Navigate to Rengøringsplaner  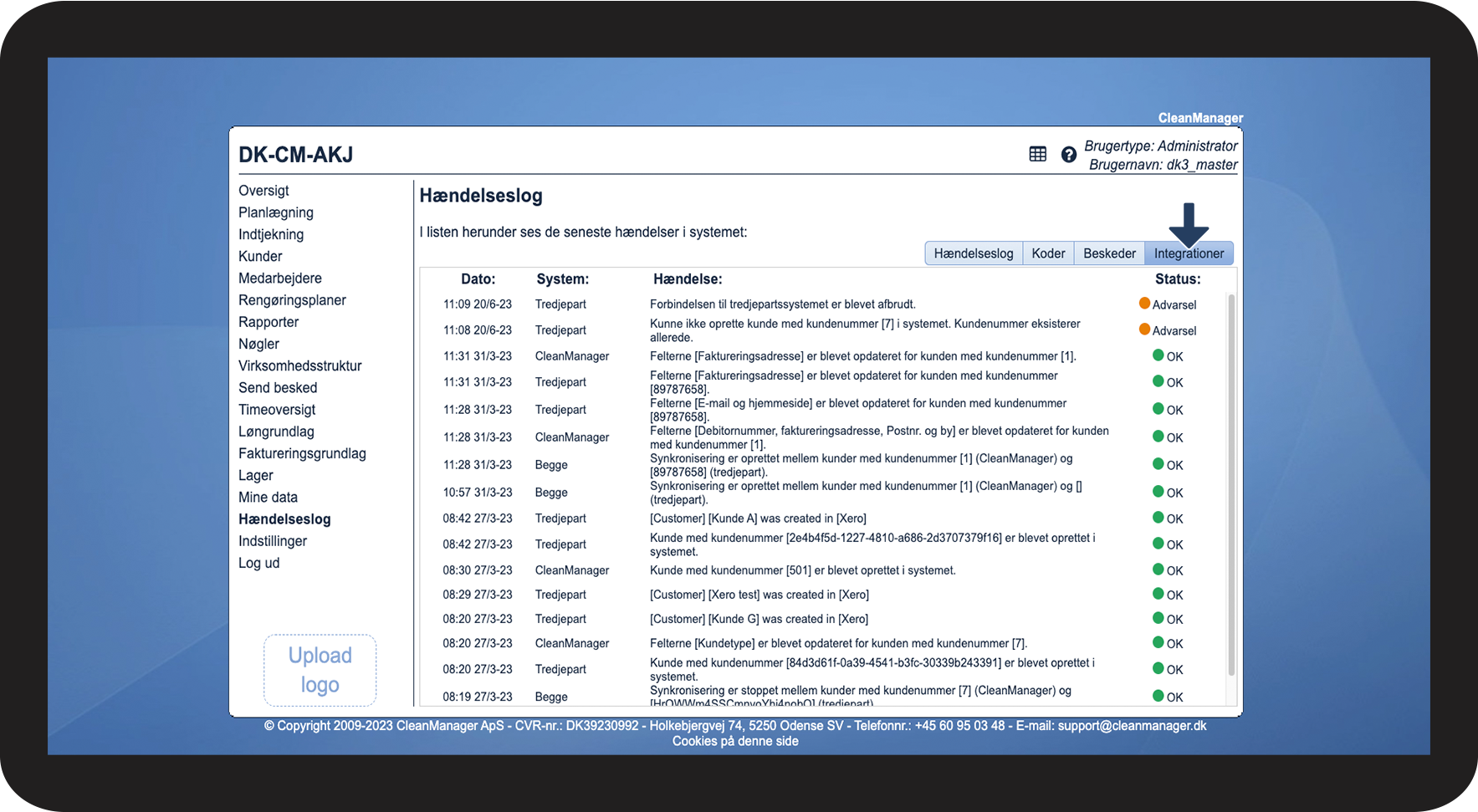pyautogui.click(x=292, y=300)
